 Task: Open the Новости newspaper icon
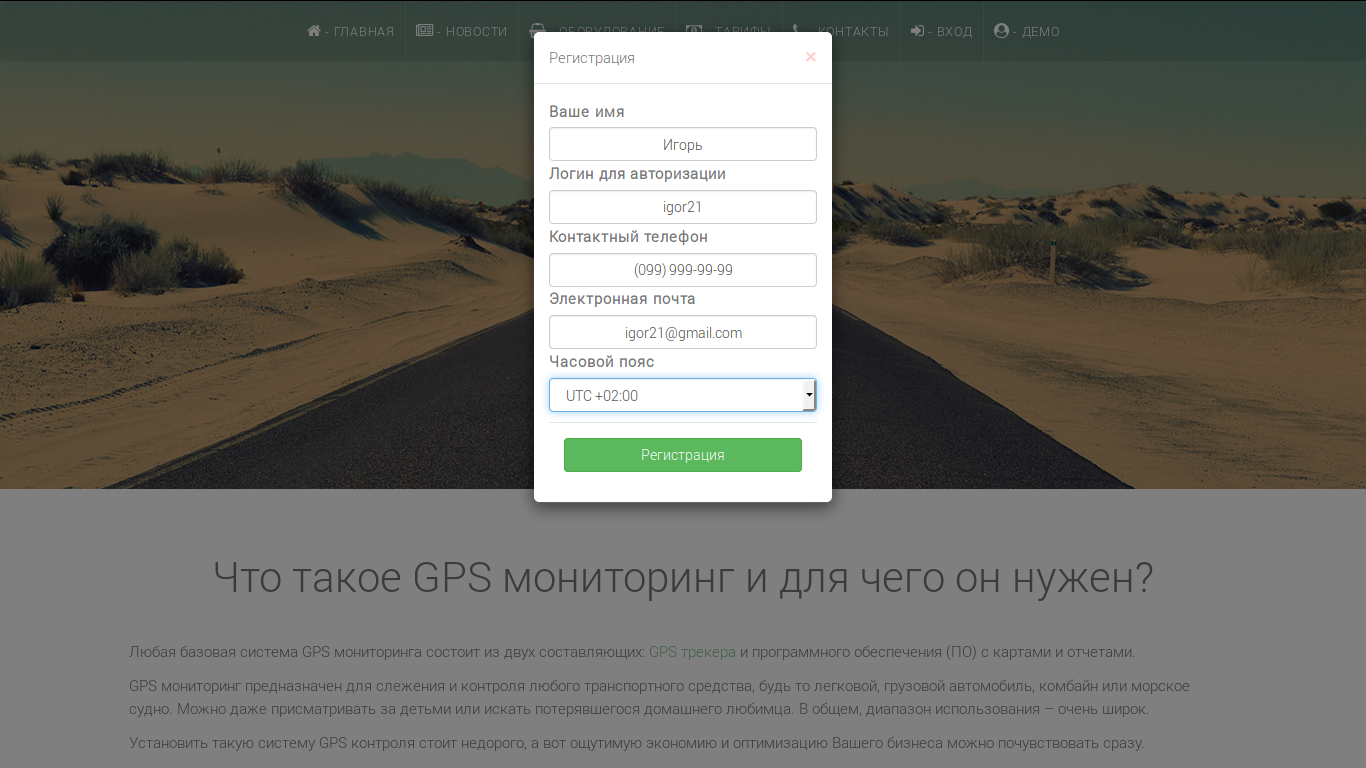424,31
